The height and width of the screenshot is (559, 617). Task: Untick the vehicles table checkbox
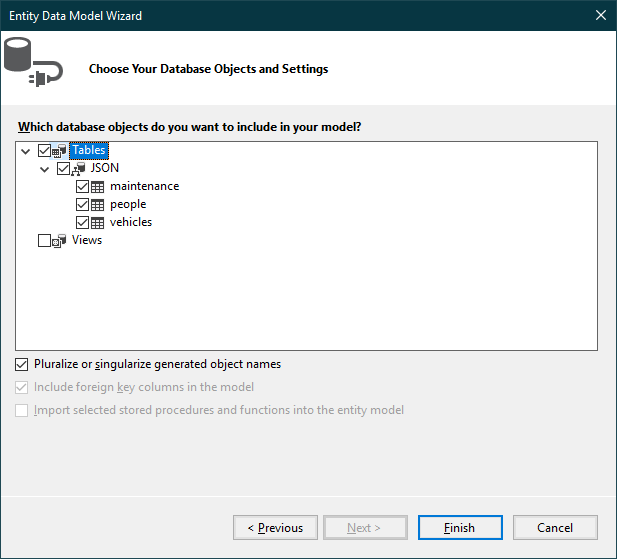tap(83, 223)
